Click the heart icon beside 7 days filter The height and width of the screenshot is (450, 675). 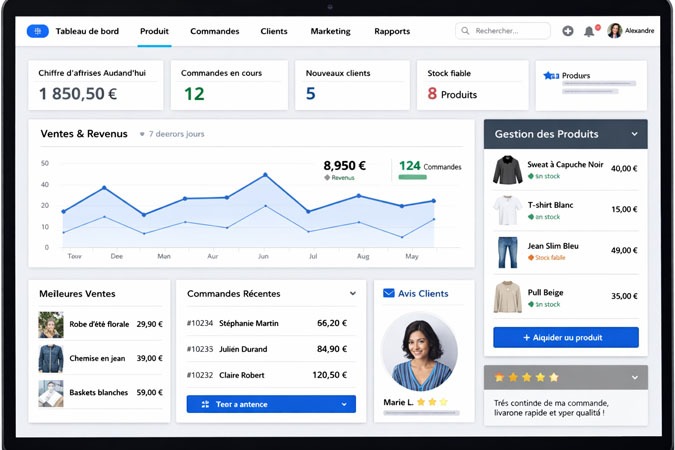pos(142,134)
